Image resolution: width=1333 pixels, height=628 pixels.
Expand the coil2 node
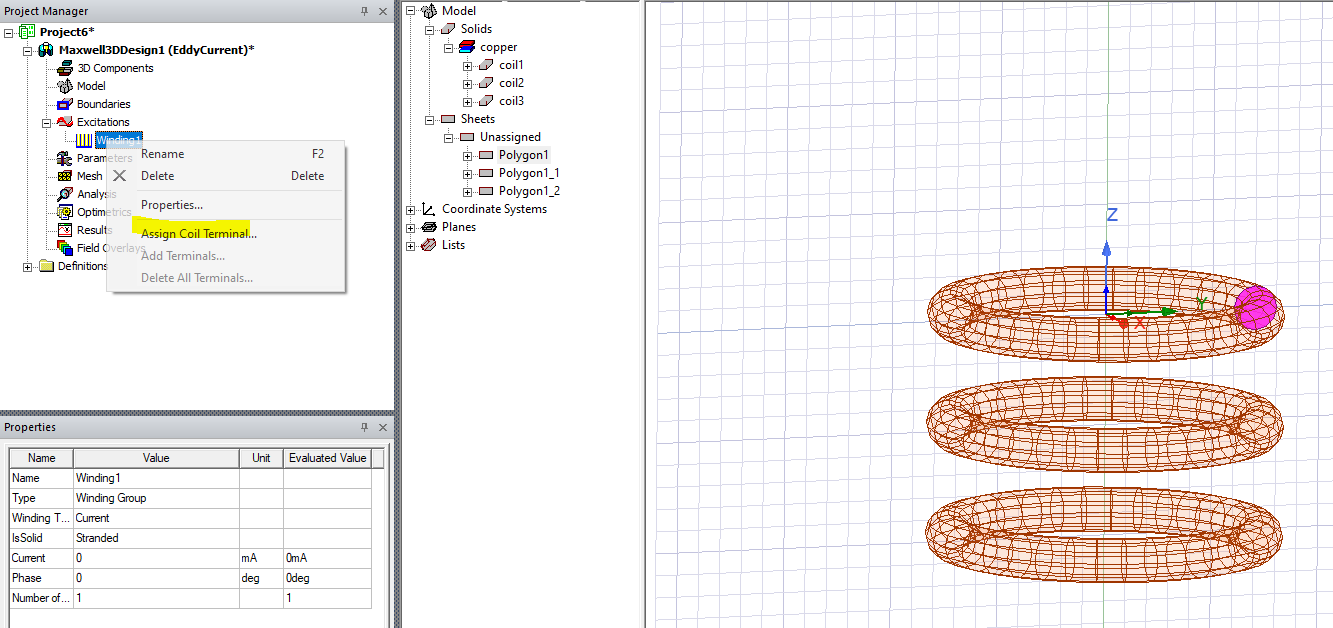[467, 83]
